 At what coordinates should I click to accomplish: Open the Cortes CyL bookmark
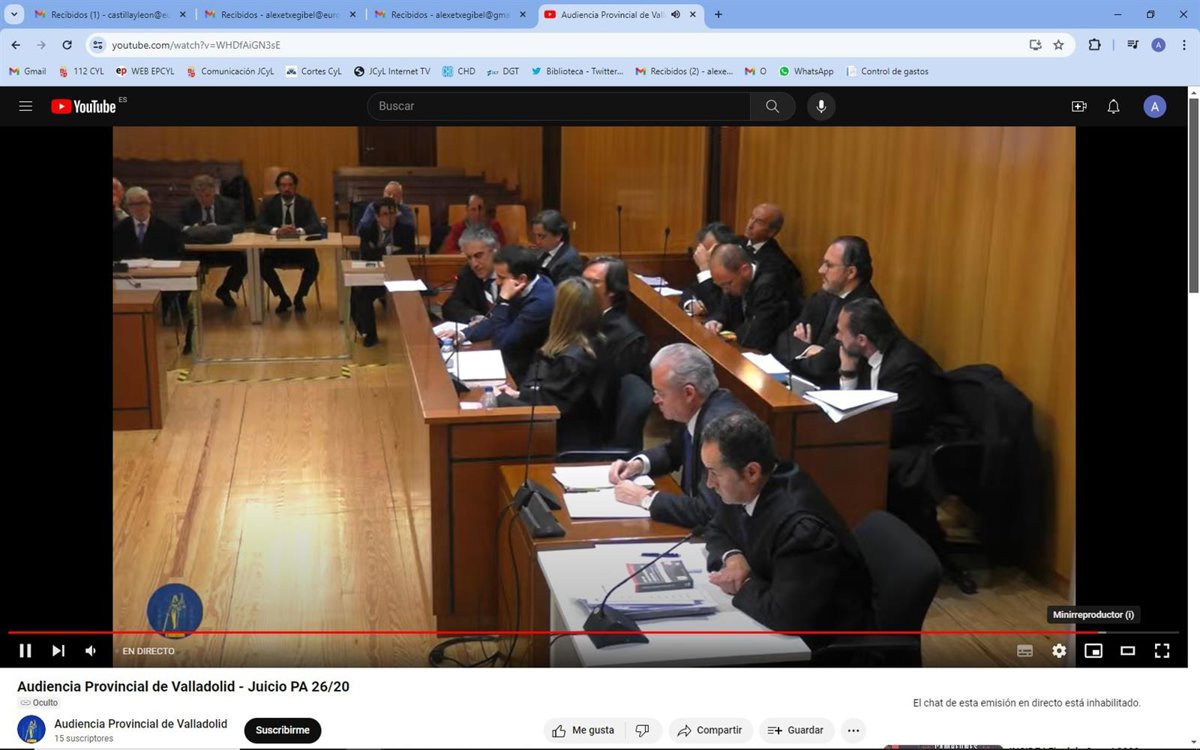[x=314, y=71]
